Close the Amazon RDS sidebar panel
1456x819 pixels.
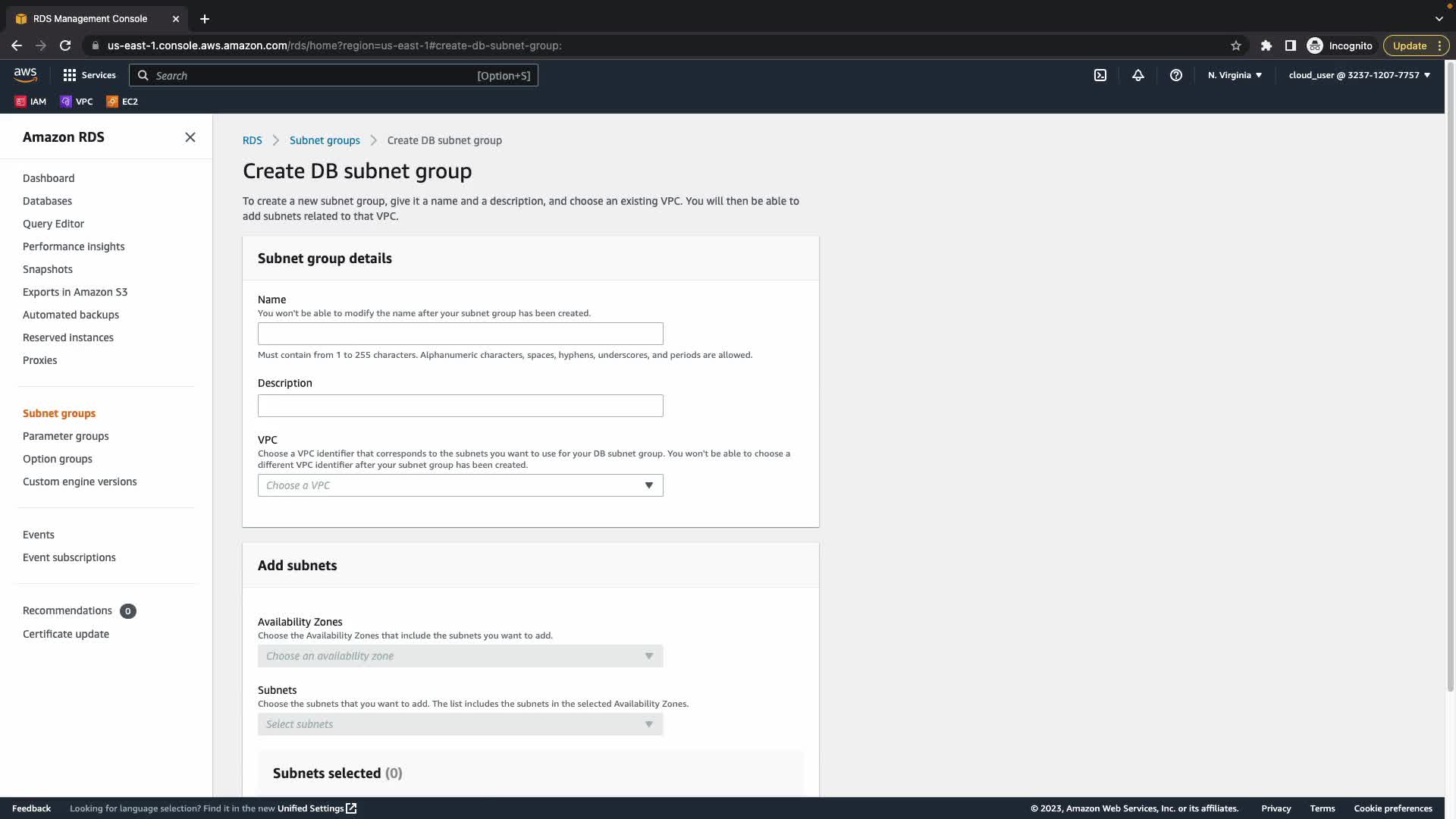click(x=190, y=137)
